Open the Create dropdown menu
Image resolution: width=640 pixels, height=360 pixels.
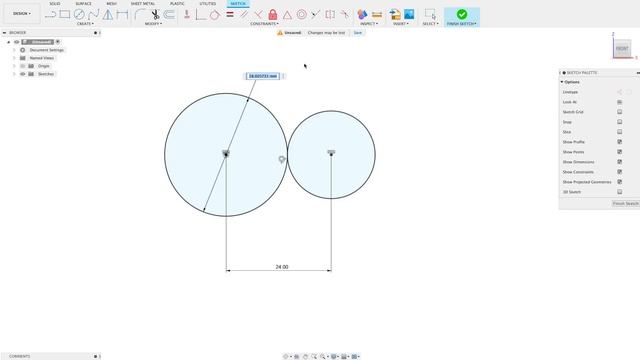click(x=85, y=24)
